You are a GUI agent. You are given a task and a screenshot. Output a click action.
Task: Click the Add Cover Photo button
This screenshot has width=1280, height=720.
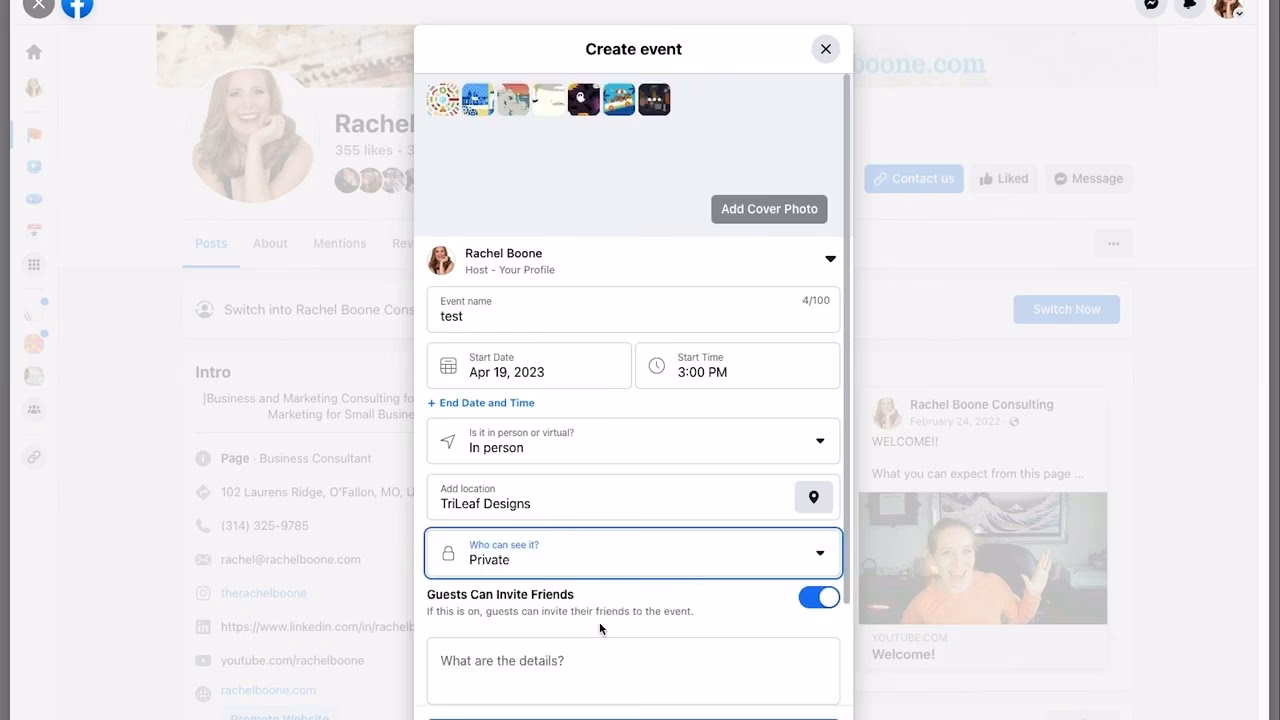point(769,209)
